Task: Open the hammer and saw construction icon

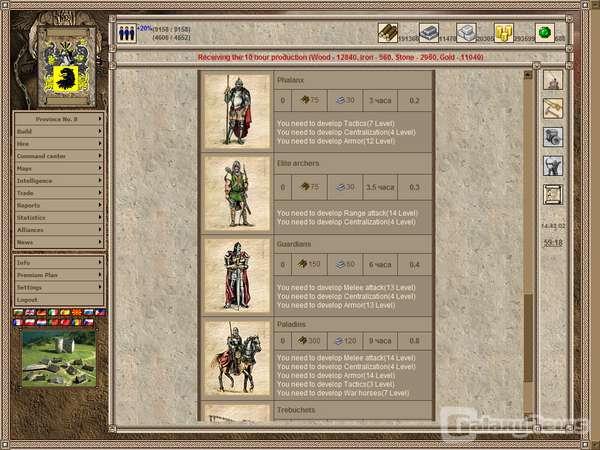Action: tap(553, 108)
